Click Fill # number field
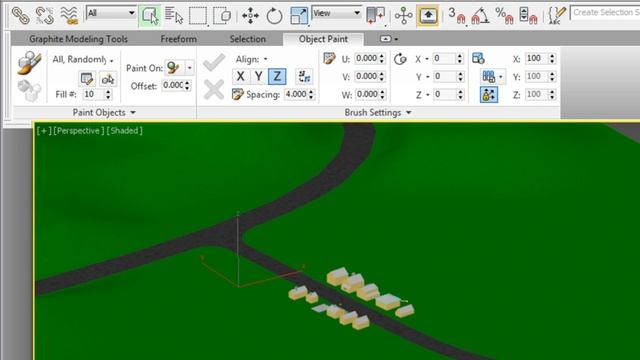The height and width of the screenshot is (360, 640). 93,95
